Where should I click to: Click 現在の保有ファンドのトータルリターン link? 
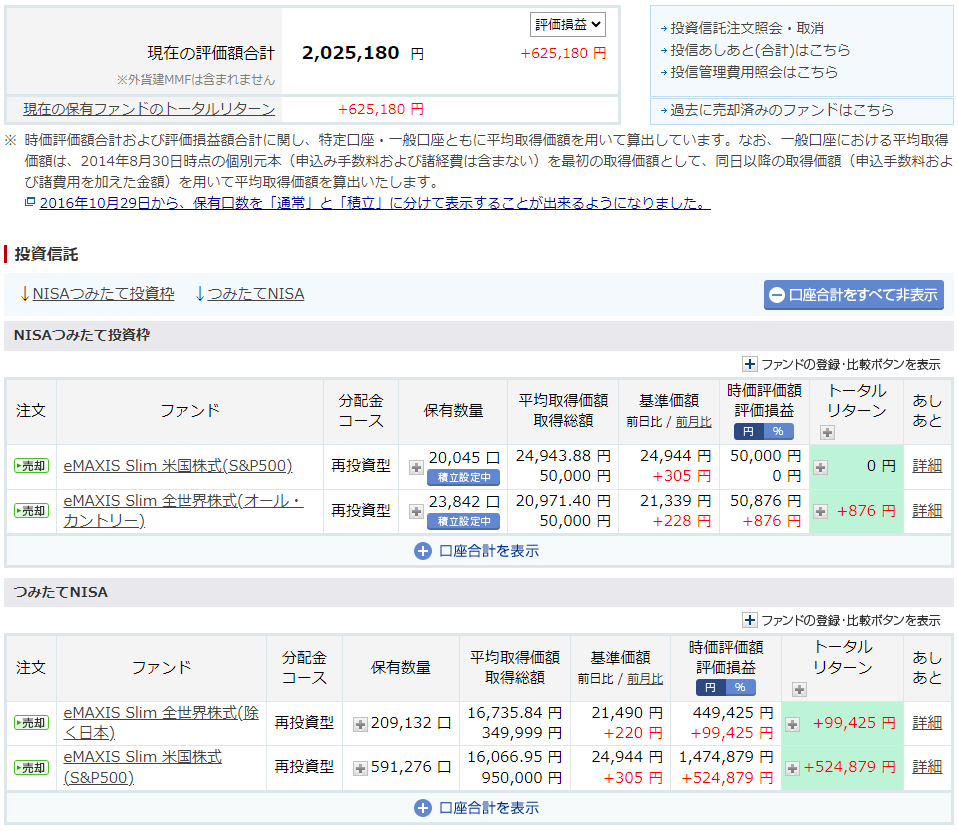point(149,109)
